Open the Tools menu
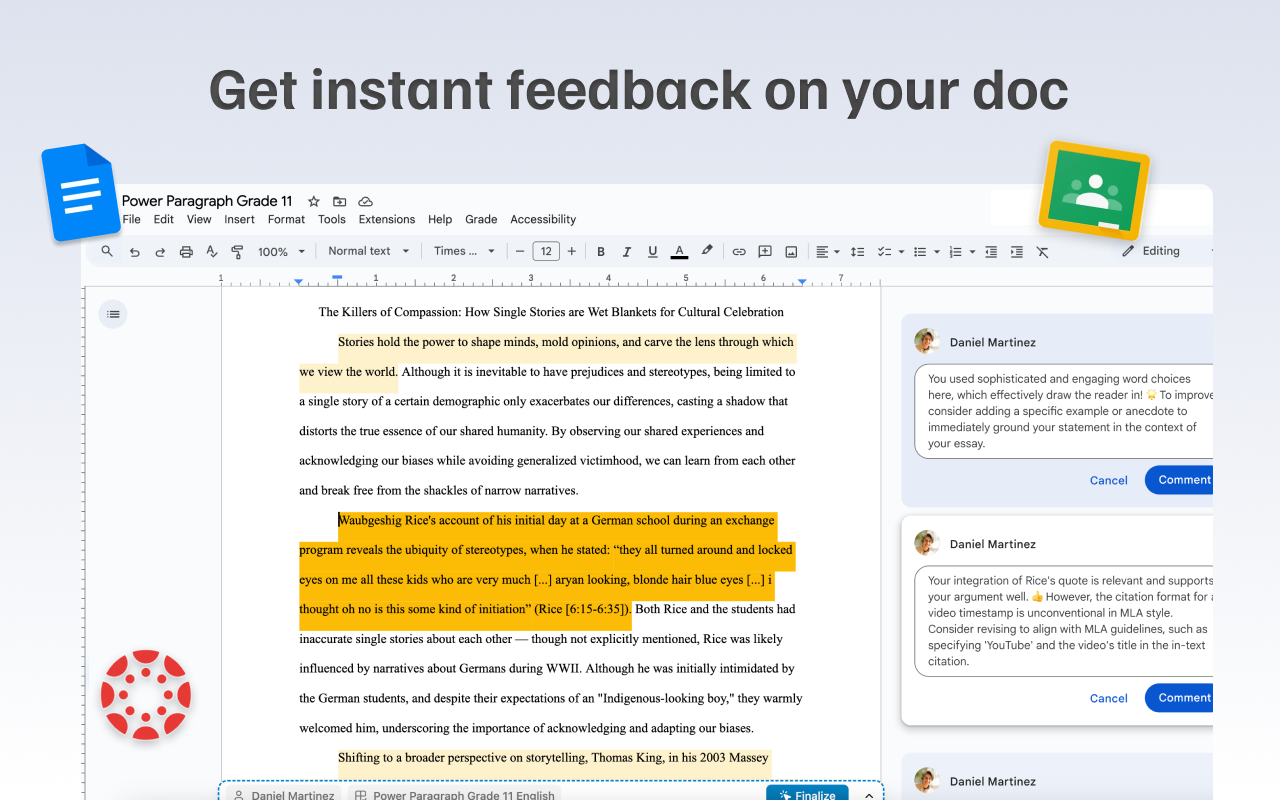The width and height of the screenshot is (1280, 800). click(x=331, y=219)
